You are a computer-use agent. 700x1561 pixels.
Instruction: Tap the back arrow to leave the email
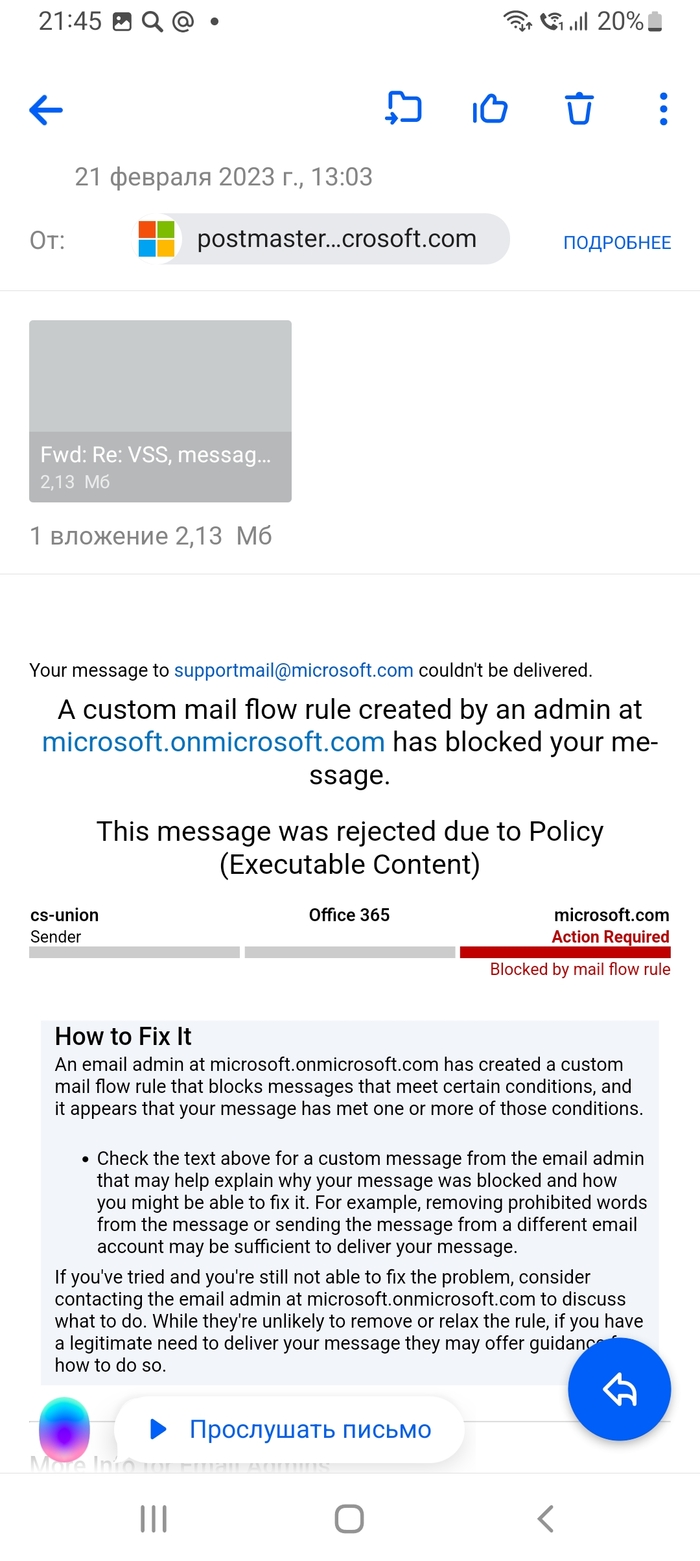[46, 110]
